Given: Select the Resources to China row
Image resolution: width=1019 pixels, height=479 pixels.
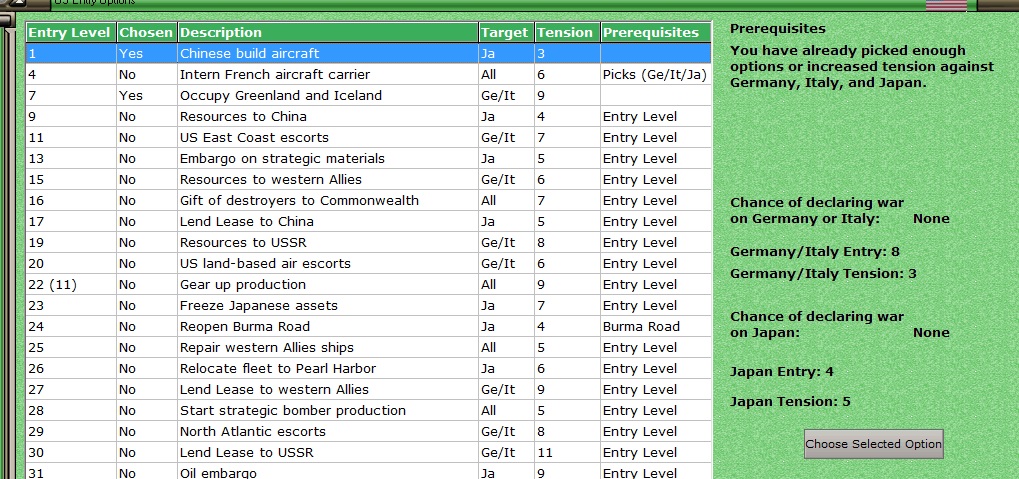Looking at the screenshot, I should click(x=368, y=116).
